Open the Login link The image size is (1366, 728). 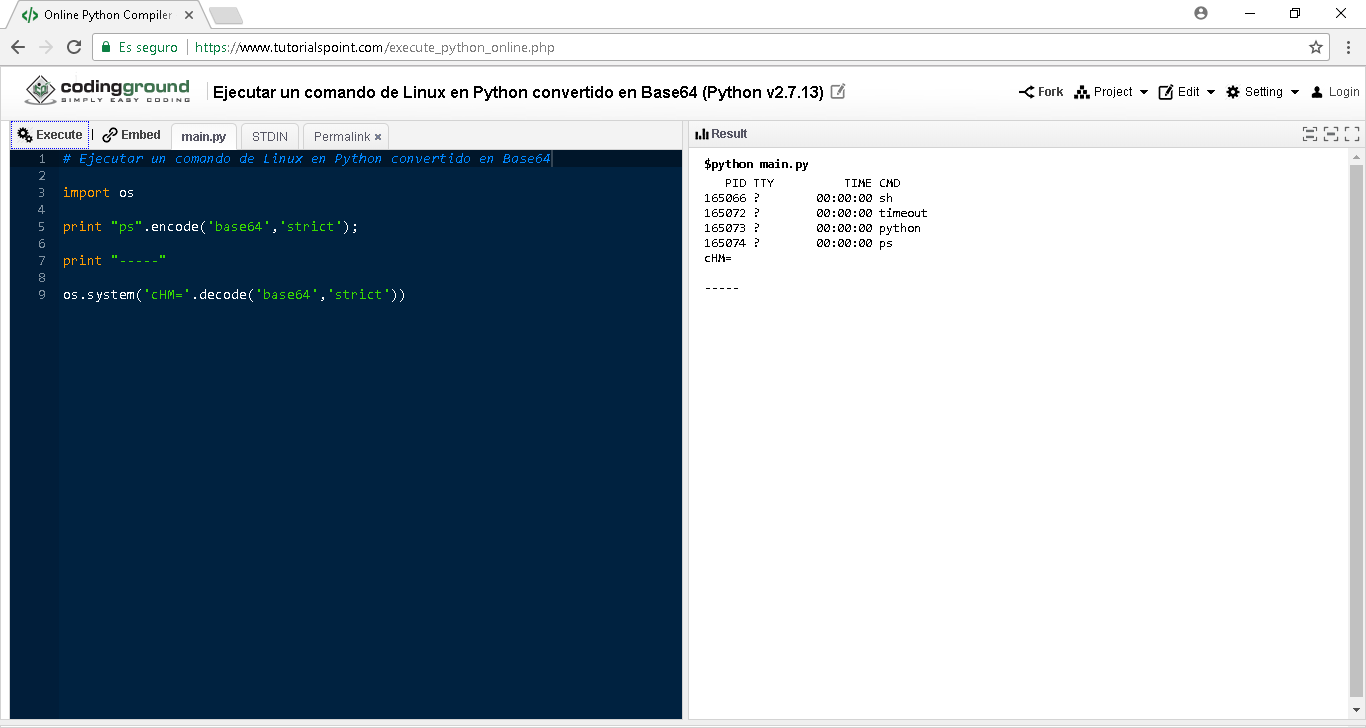click(x=1336, y=92)
